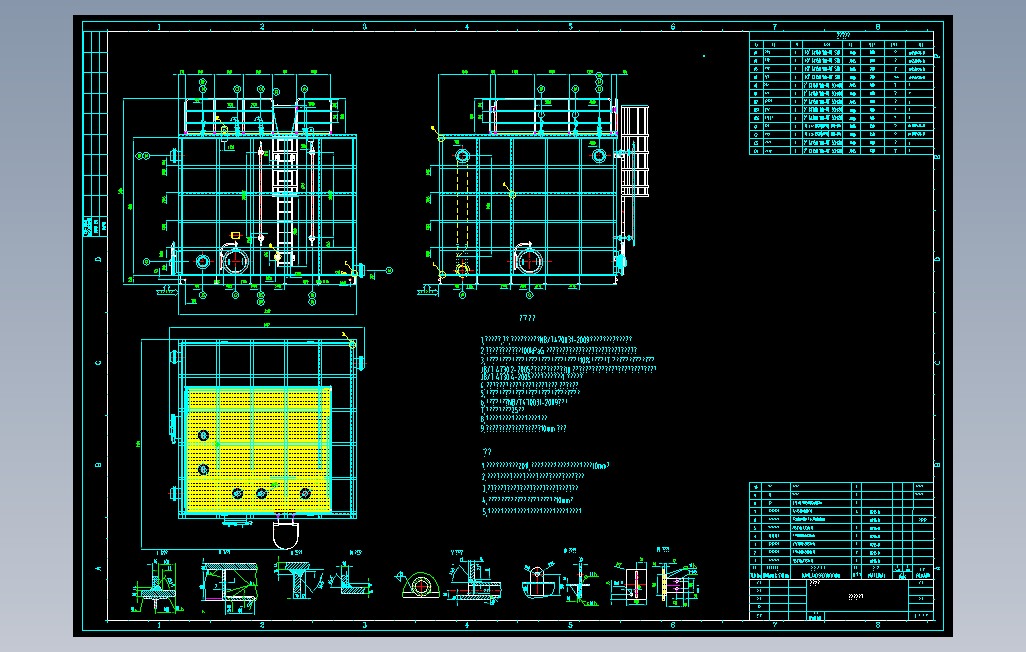Click the numbered technical notes text block
This screenshot has height=652, width=1026.
click(568, 384)
